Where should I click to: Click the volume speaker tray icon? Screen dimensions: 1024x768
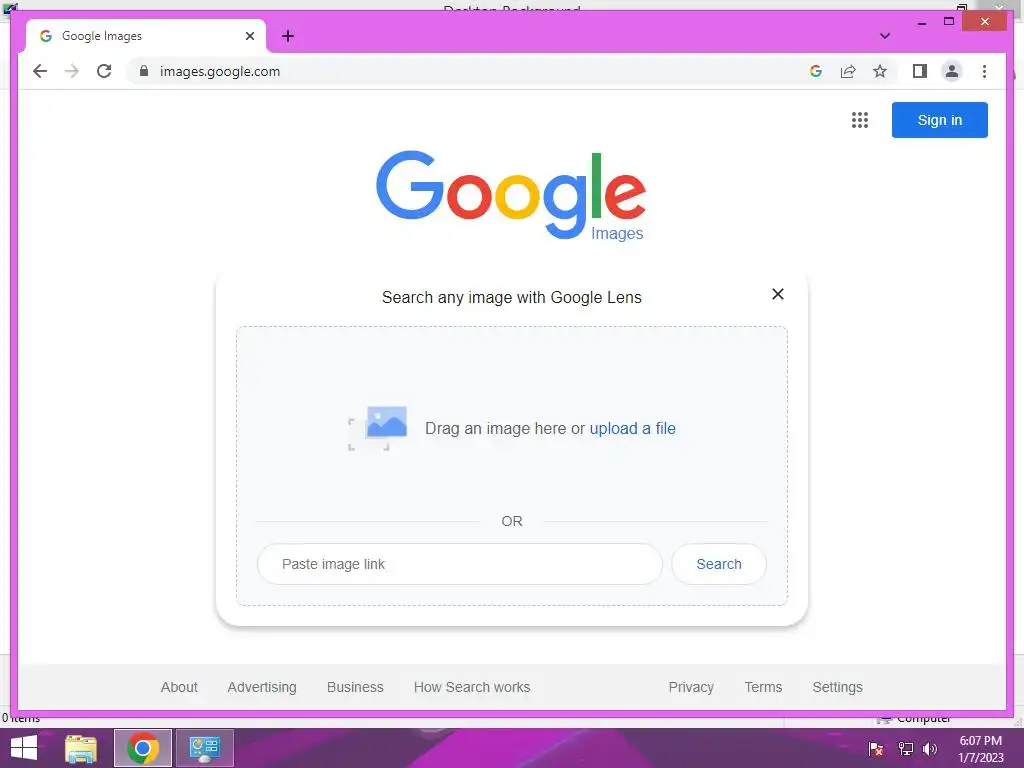[929, 749]
